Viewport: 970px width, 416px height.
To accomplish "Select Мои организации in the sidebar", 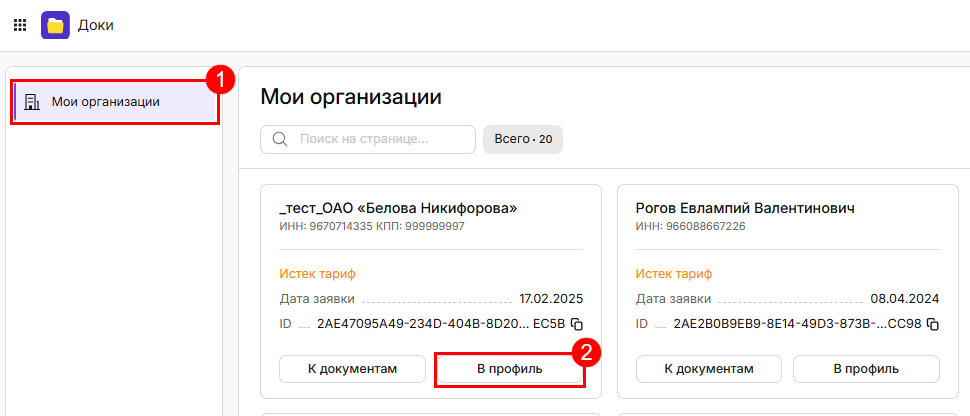I will 105,102.
